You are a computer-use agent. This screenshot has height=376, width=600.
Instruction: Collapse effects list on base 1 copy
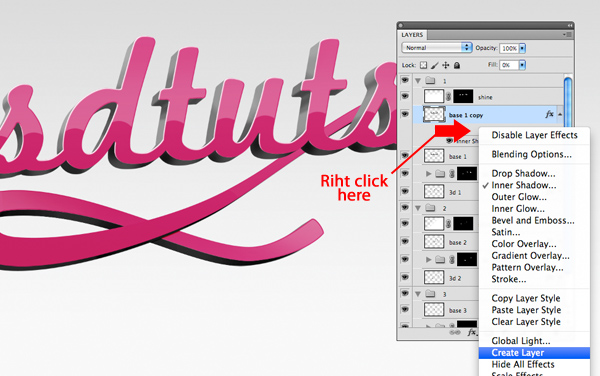560,114
